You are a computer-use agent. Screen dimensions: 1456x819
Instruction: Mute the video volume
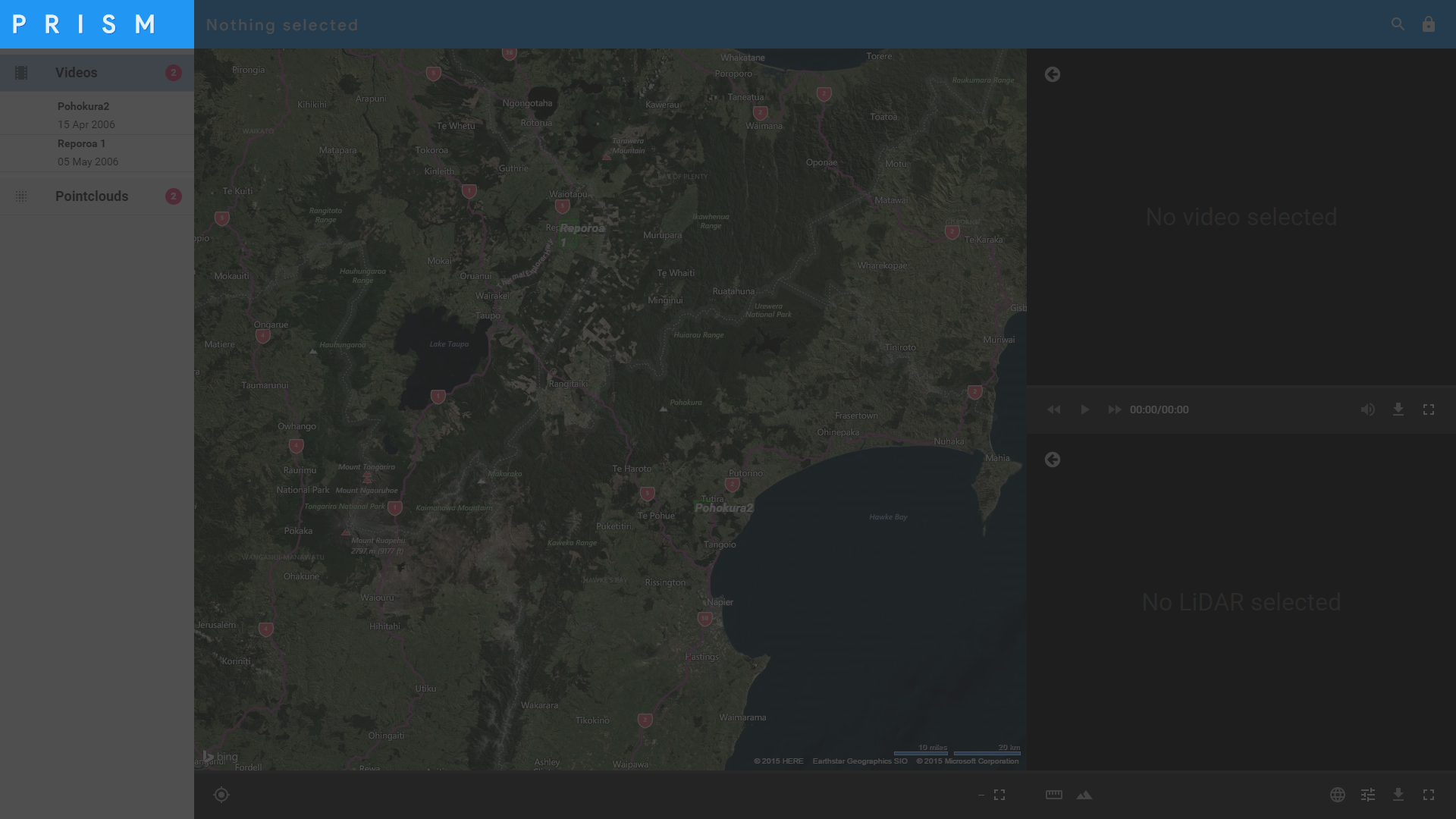[x=1367, y=409]
